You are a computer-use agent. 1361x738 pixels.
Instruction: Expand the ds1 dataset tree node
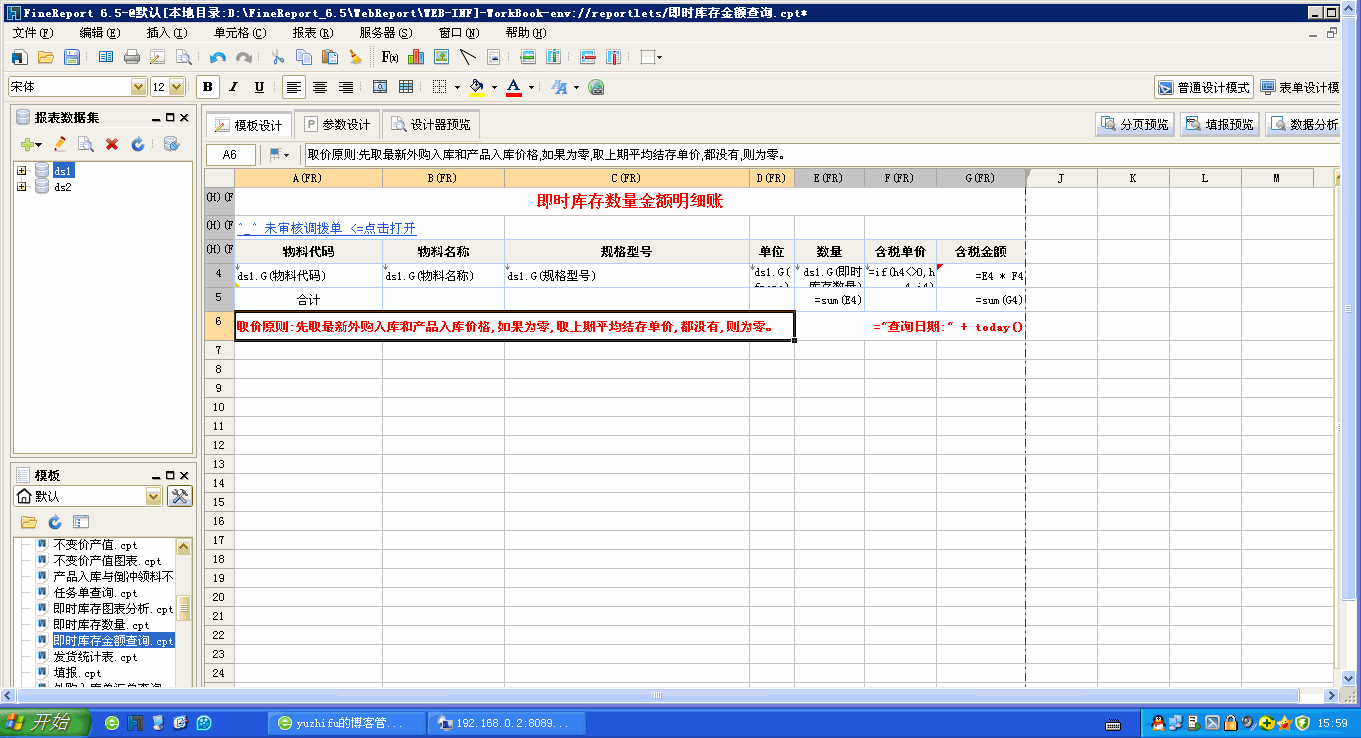click(21, 170)
